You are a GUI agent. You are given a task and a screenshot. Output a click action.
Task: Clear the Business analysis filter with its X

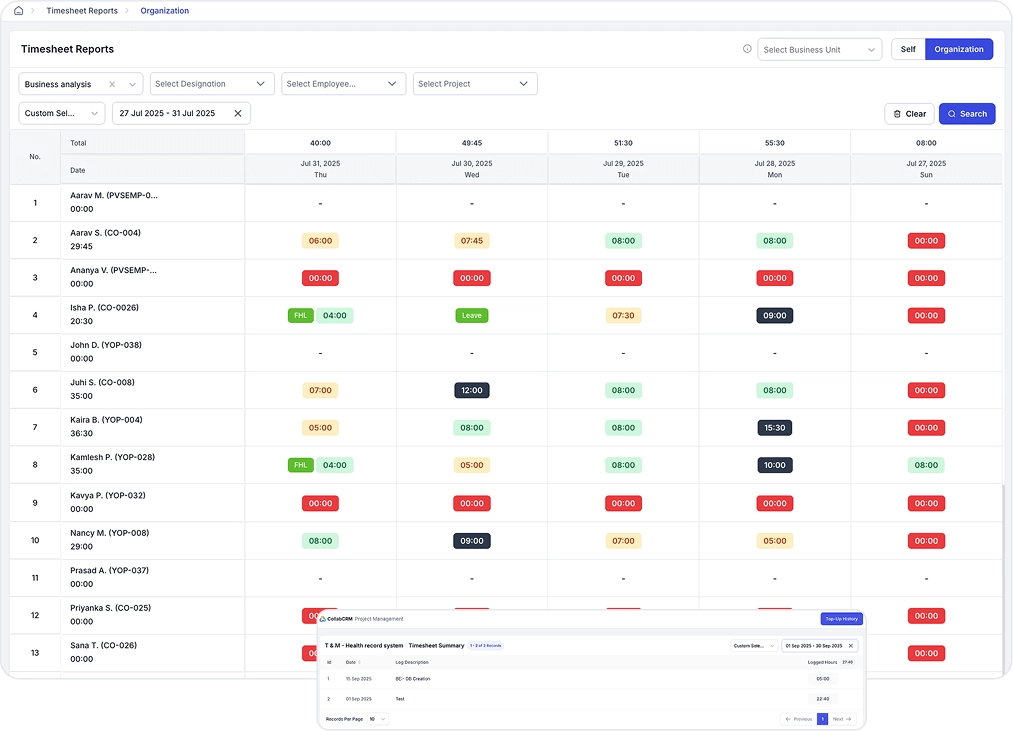pyautogui.click(x=112, y=84)
